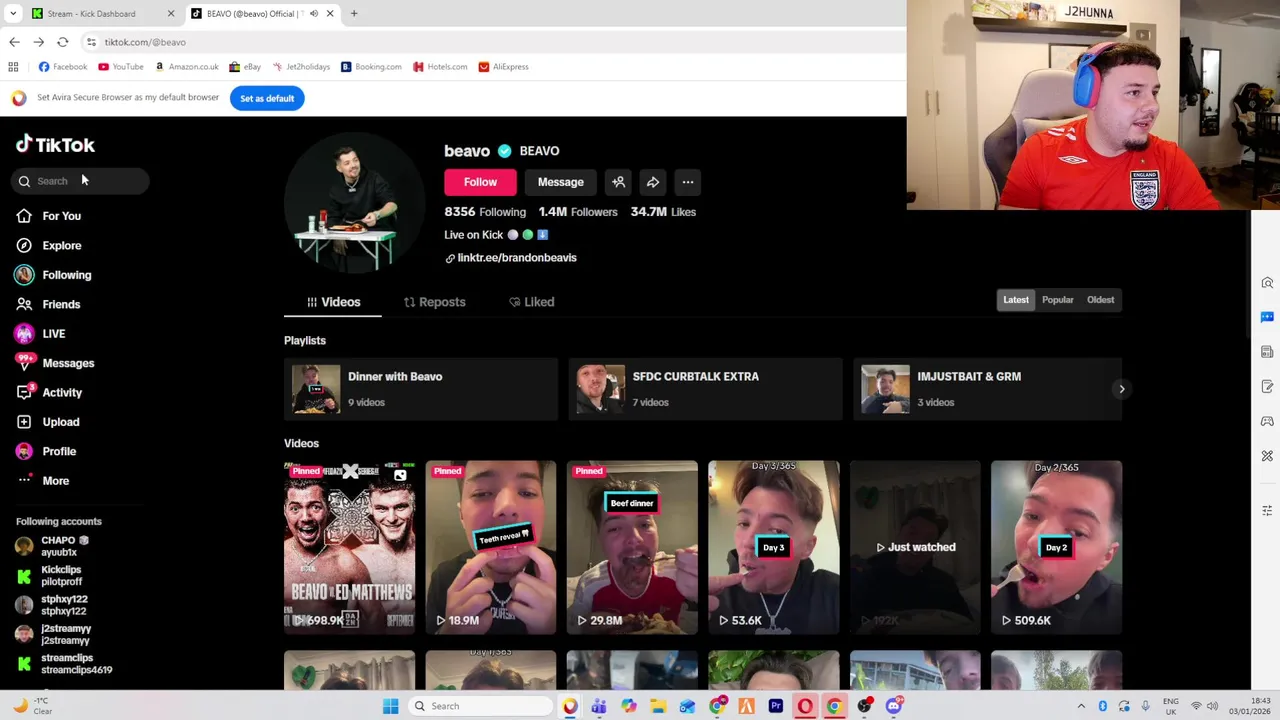Open a new browser tab
Screen dimensions: 1280x720
click(x=354, y=14)
